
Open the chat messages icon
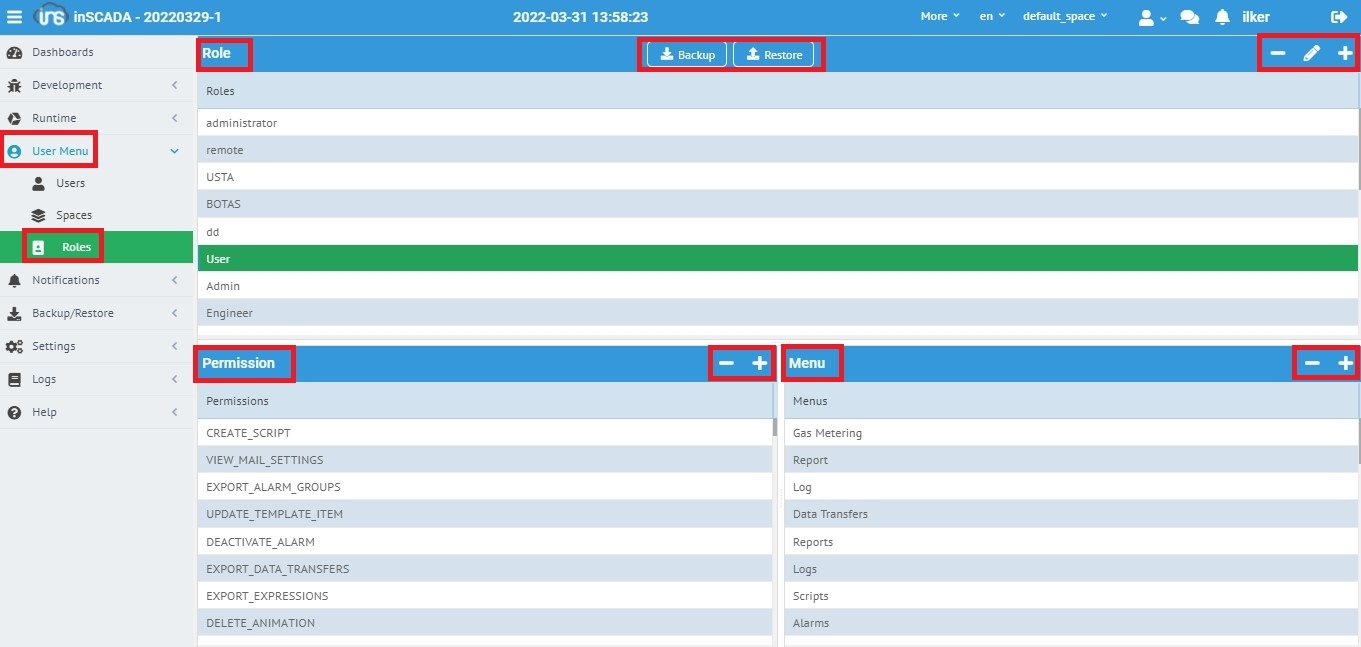pyautogui.click(x=1189, y=17)
